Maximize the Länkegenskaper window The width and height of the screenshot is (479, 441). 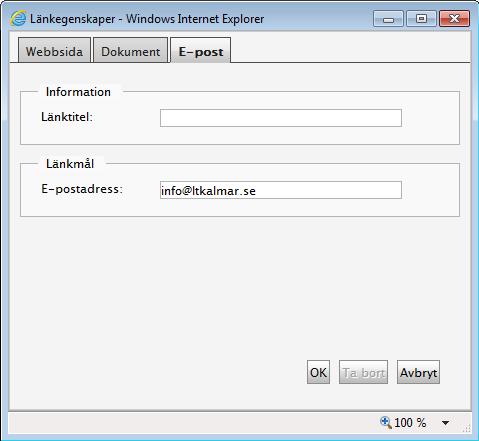pos(421,19)
